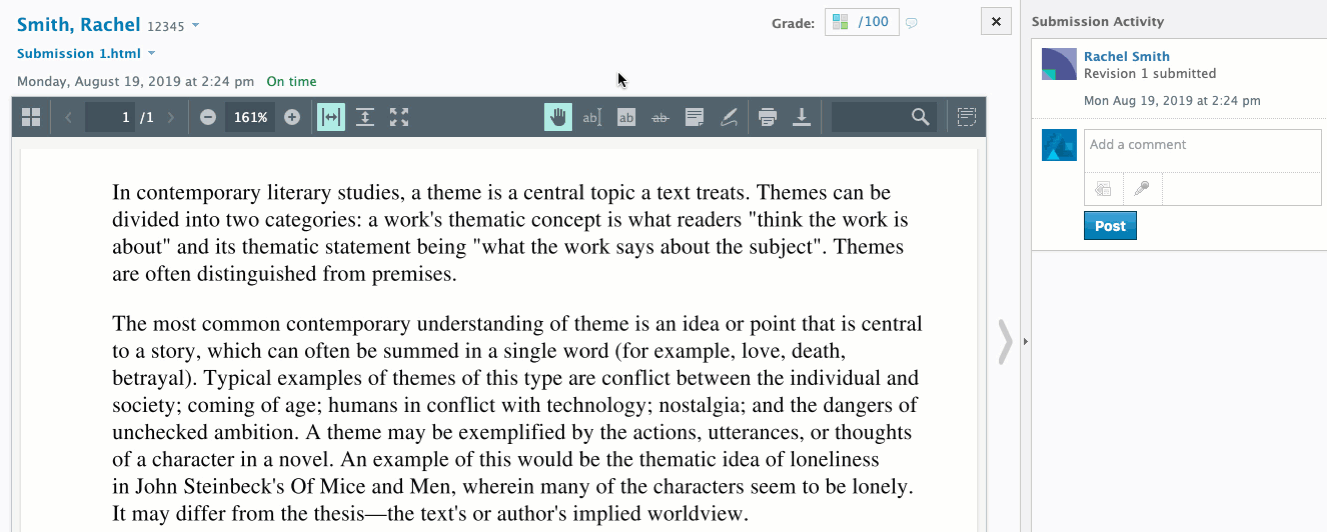This screenshot has width=1327, height=532.
Task: Select the text selection tool
Action: [x=592, y=117]
